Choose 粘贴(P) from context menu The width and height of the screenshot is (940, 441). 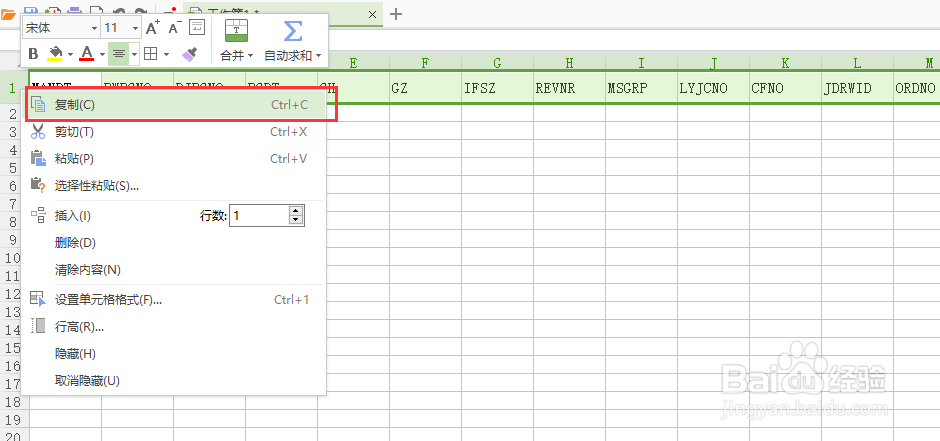[174, 159]
